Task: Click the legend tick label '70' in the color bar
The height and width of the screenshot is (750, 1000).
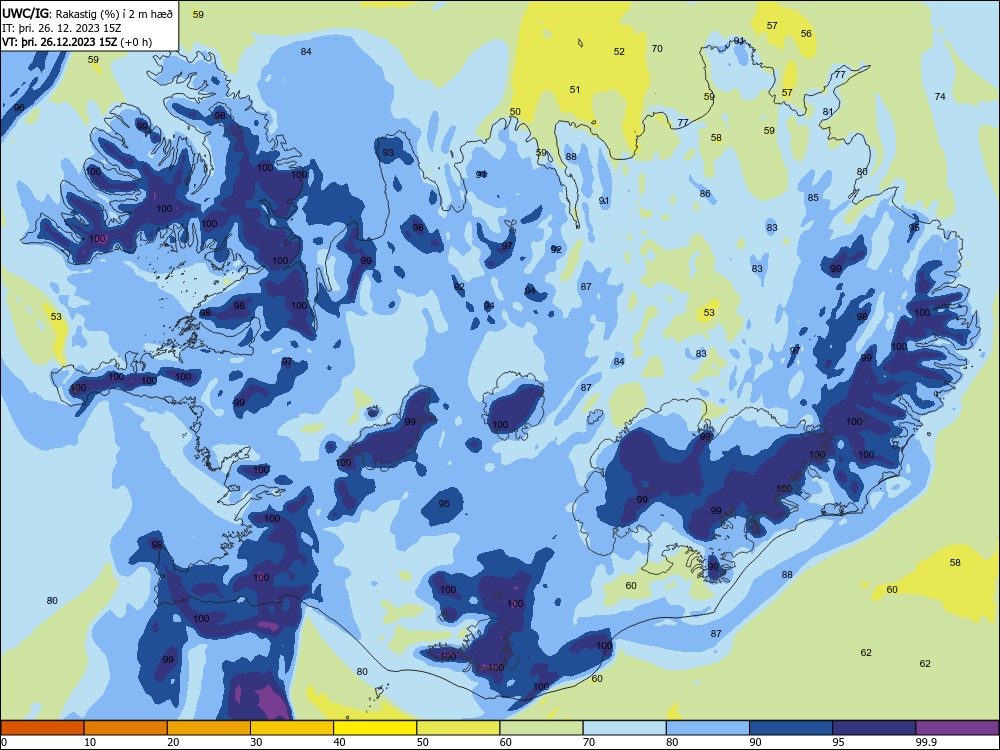Action: (x=589, y=742)
